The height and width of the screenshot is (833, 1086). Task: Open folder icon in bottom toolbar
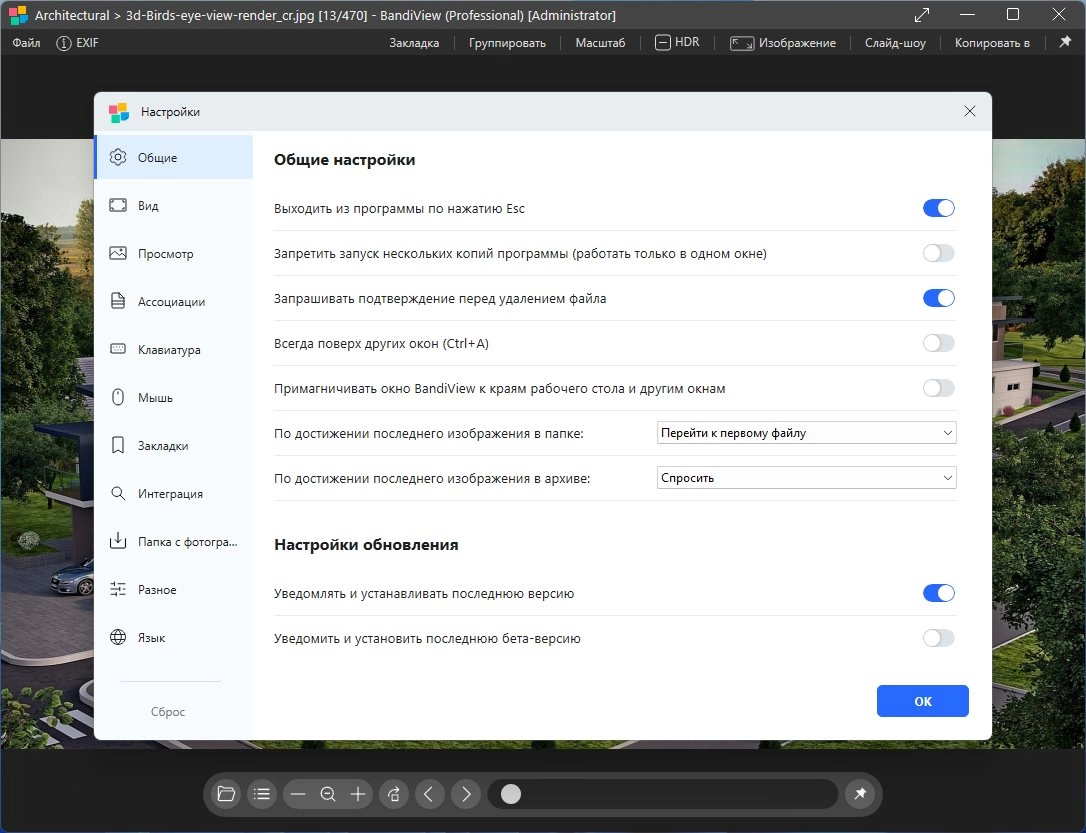click(x=226, y=794)
